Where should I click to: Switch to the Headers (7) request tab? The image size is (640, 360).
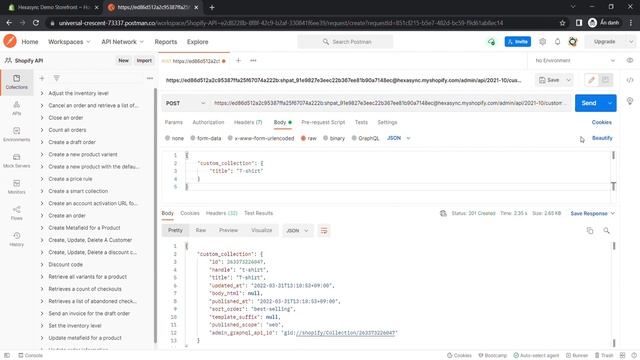[x=248, y=122]
